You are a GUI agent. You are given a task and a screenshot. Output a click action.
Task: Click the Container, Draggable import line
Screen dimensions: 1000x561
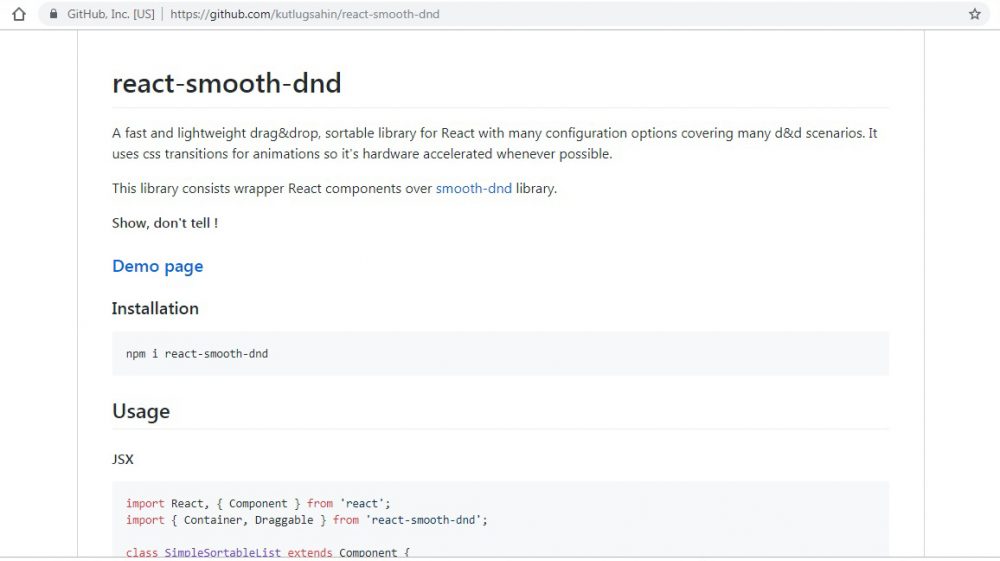pos(306,520)
